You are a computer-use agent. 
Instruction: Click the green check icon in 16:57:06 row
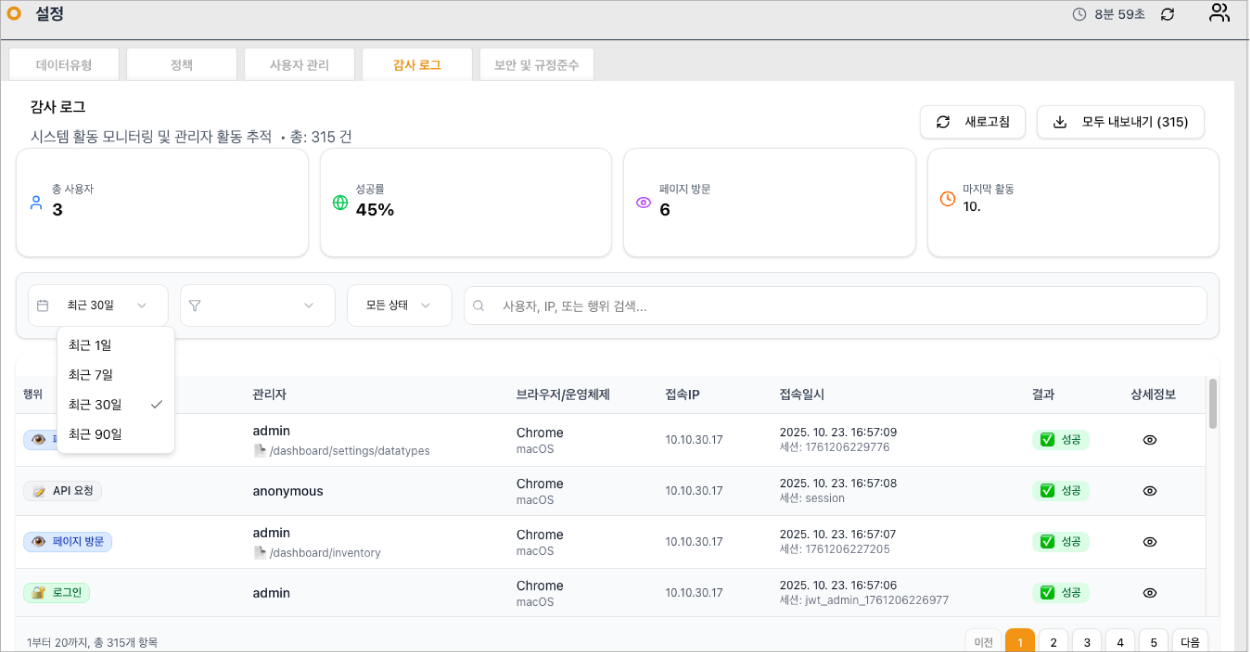tap(1047, 593)
